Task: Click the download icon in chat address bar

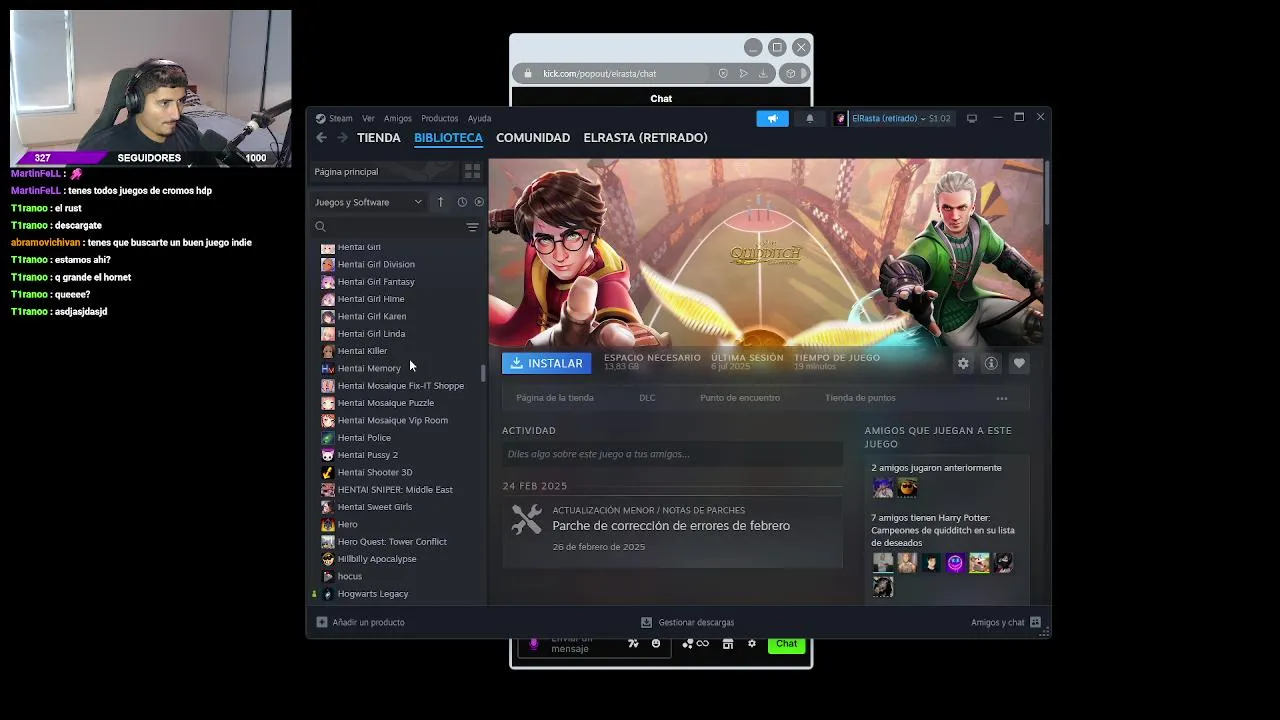Action: pyautogui.click(x=762, y=73)
